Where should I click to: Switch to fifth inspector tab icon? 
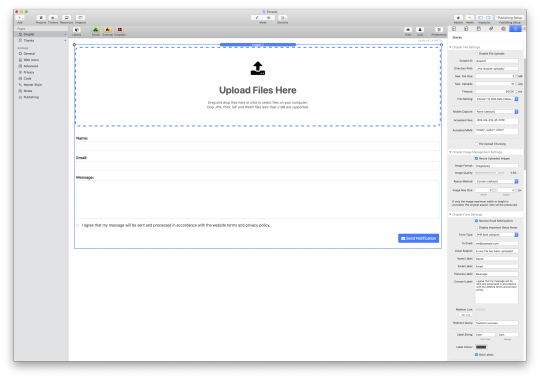coord(503,29)
